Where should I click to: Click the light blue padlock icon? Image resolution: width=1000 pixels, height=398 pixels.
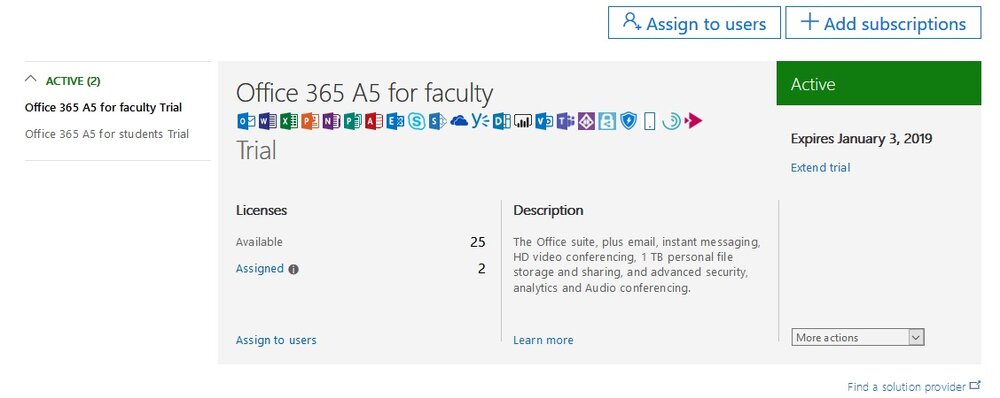coord(607,121)
